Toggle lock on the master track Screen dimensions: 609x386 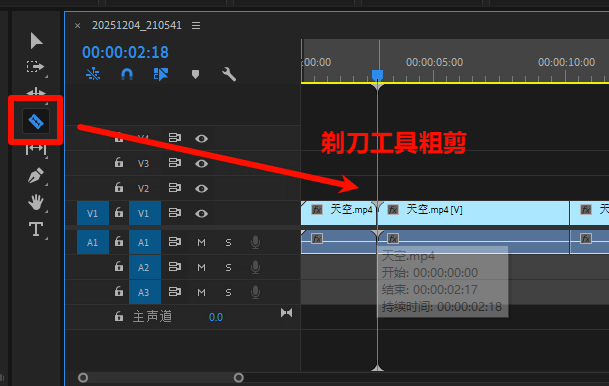pyautogui.click(x=119, y=316)
